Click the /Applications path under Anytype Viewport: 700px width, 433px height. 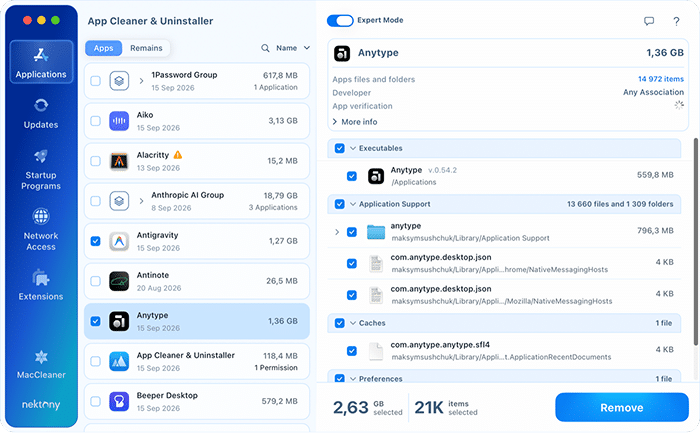tap(414, 183)
